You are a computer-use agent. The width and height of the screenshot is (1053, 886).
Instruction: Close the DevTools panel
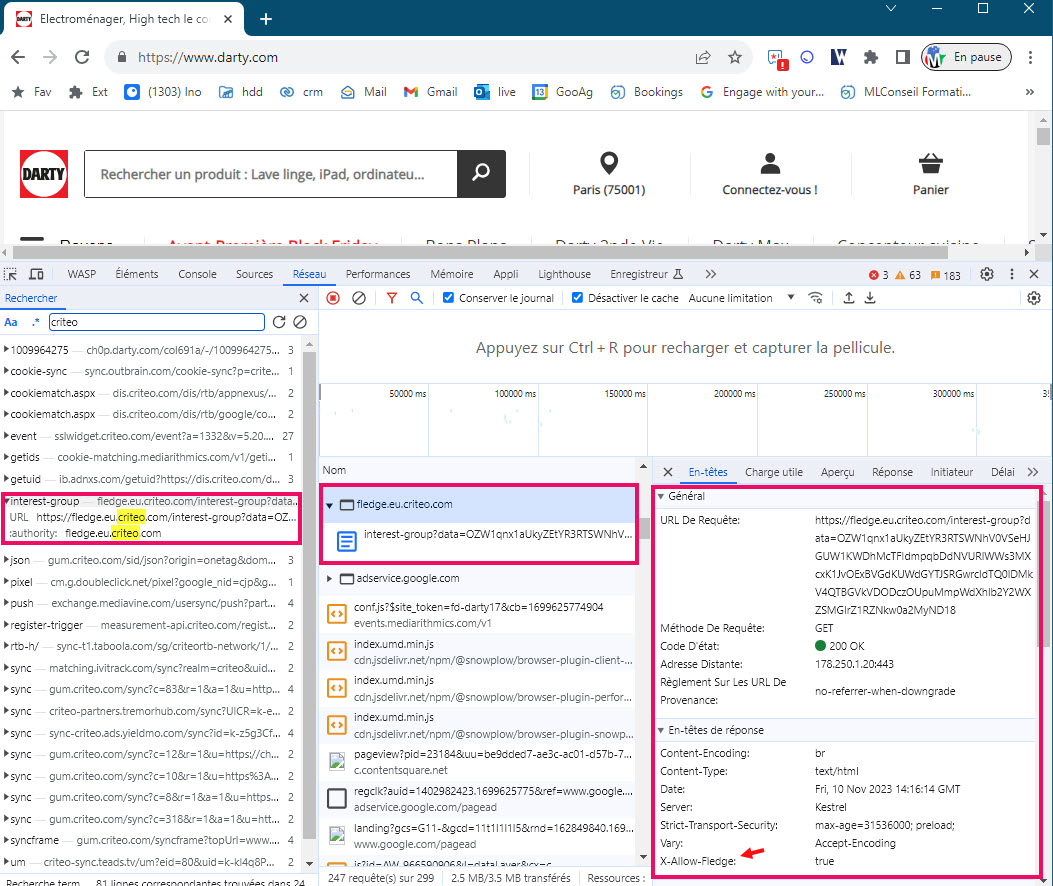[1034, 274]
